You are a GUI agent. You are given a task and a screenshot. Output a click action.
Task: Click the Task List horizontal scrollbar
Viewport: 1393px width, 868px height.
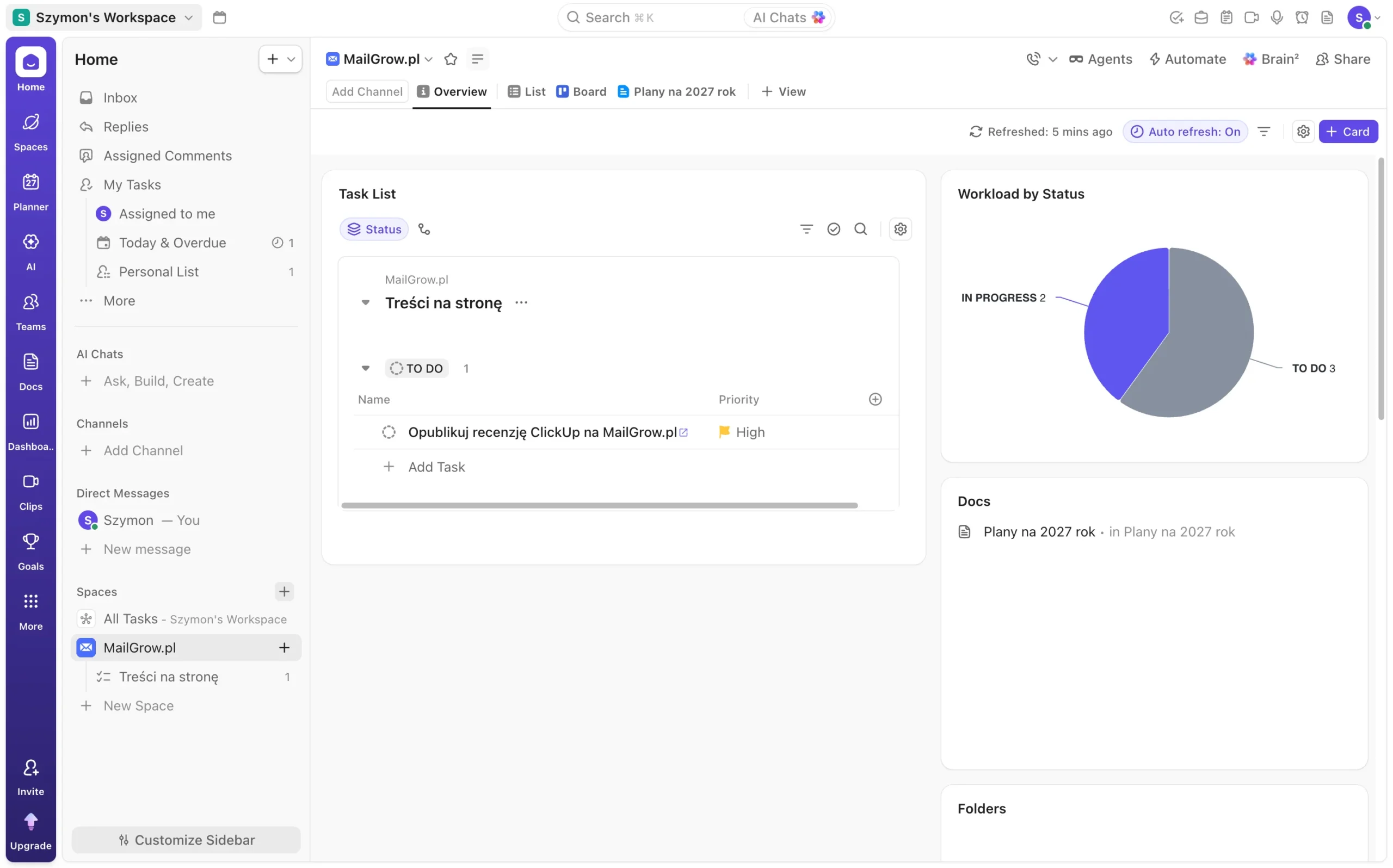pyautogui.click(x=600, y=505)
